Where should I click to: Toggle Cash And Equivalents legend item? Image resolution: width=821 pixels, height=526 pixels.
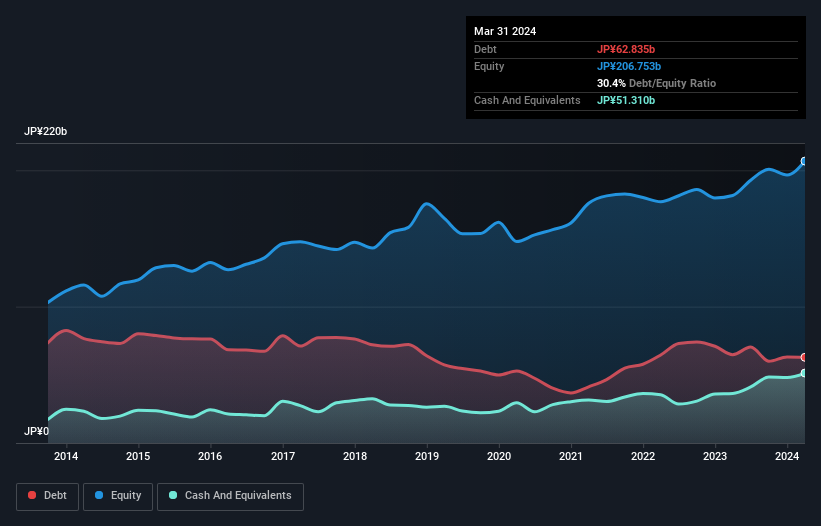(230, 495)
